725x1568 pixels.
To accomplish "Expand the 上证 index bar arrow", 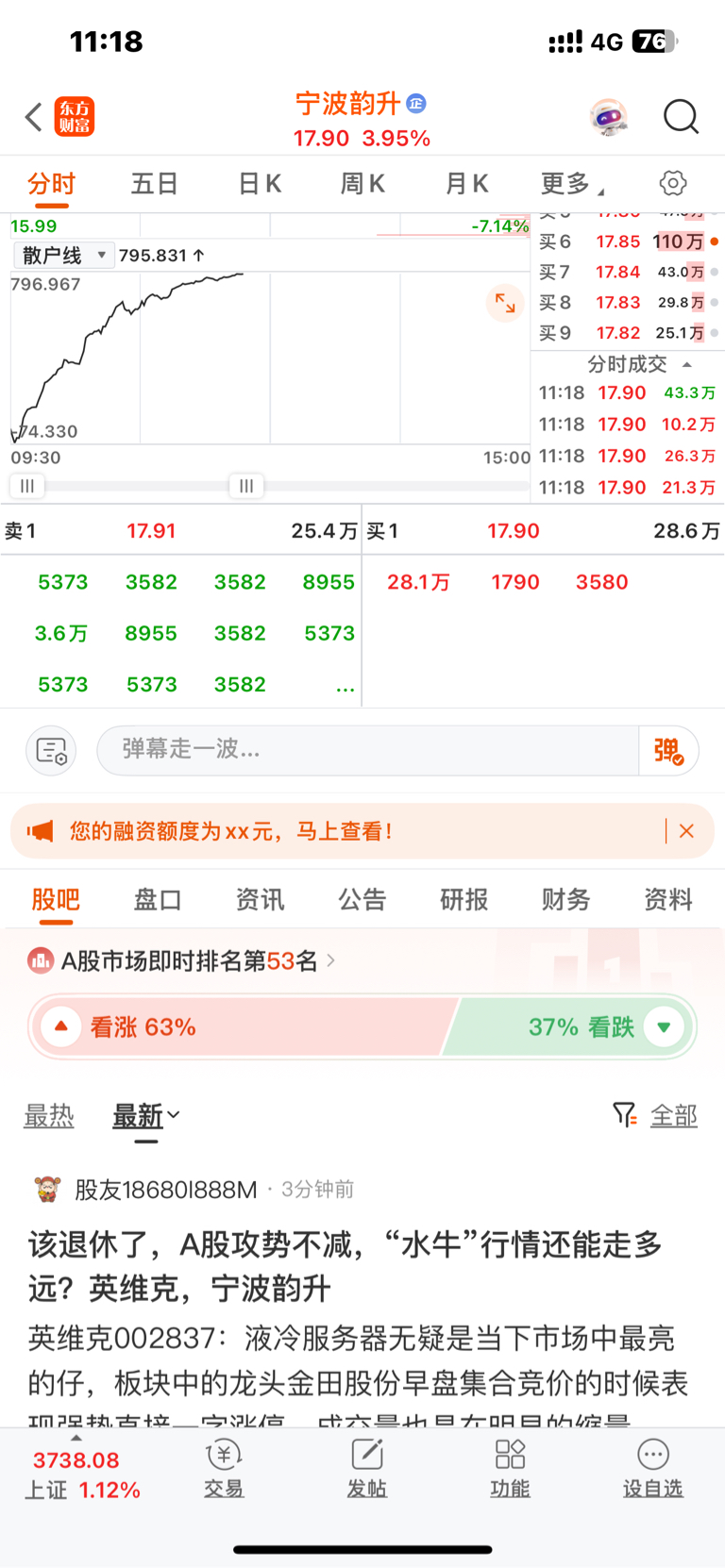I will (x=76, y=1438).
